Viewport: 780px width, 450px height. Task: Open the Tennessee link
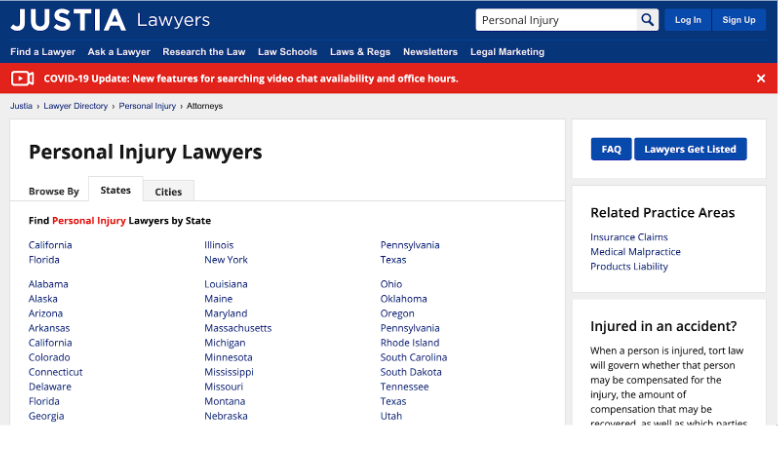click(x=404, y=387)
